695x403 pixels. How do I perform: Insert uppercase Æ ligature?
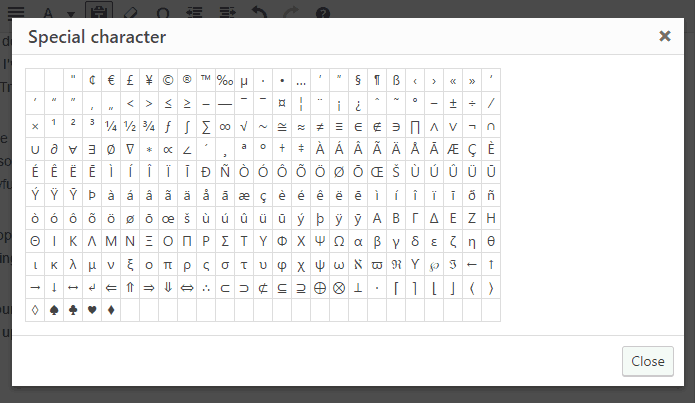(x=453, y=149)
